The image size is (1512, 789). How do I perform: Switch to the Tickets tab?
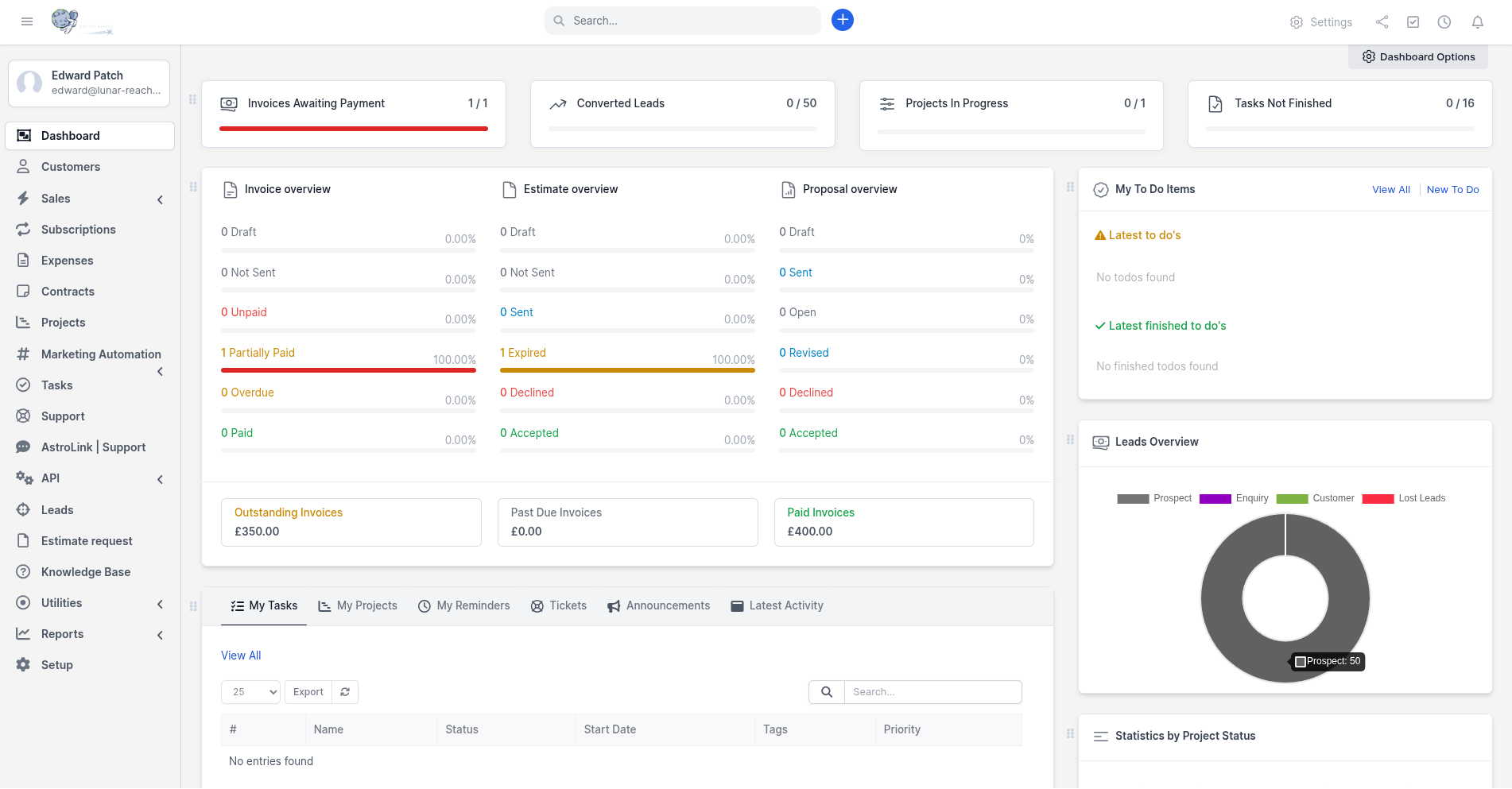click(x=559, y=605)
